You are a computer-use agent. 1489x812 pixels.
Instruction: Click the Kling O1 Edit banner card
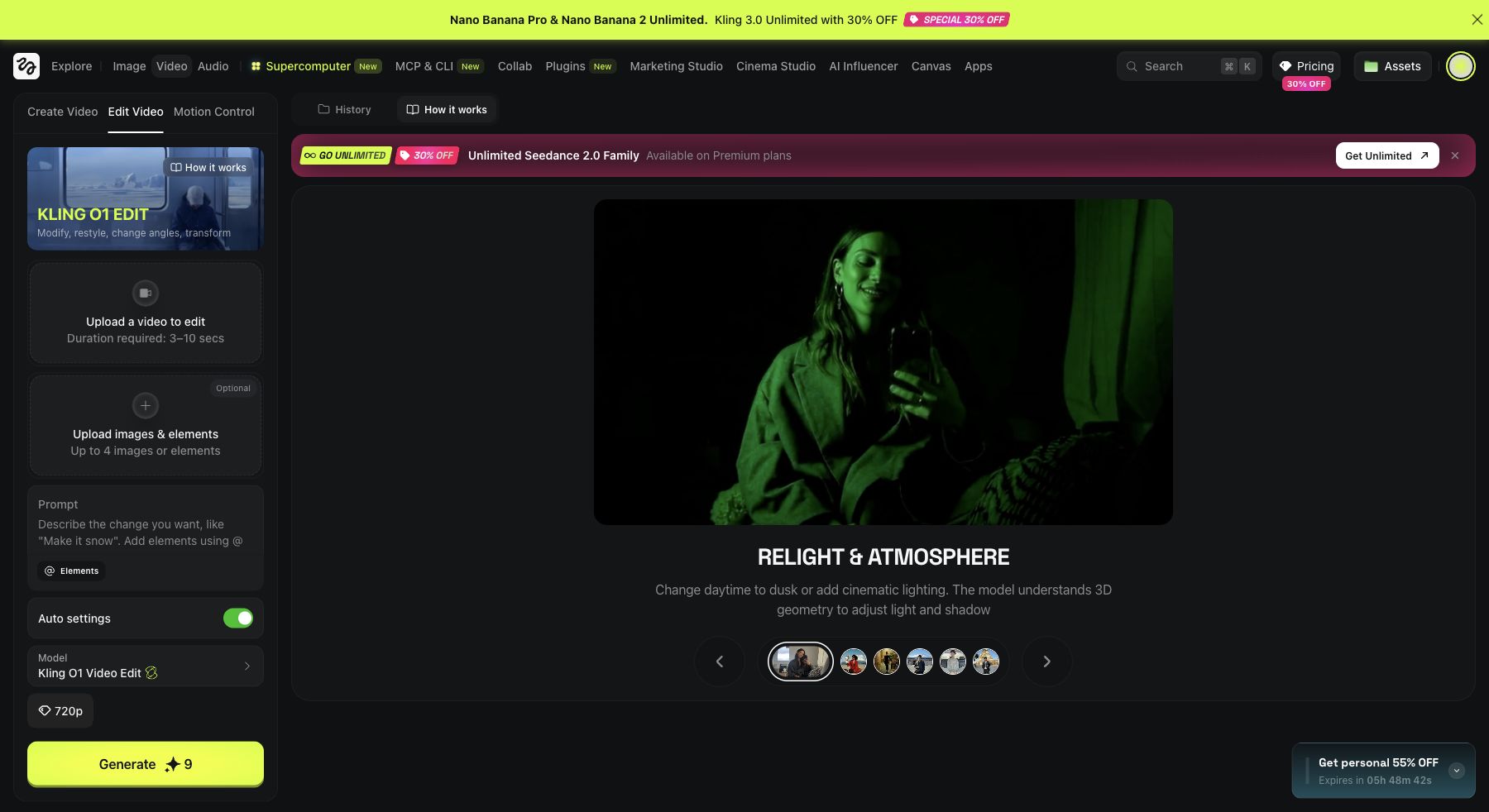(146, 198)
